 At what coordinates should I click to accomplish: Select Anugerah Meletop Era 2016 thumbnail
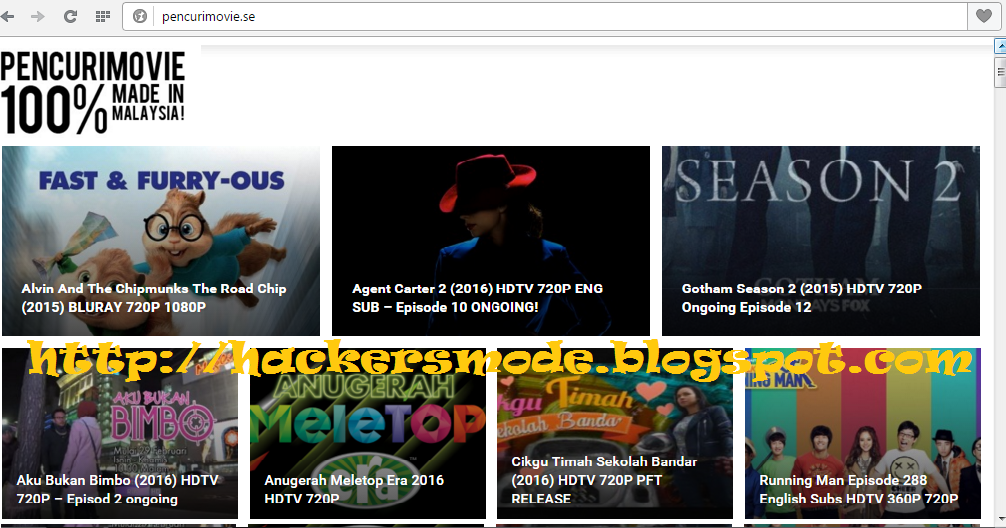pyautogui.click(x=368, y=433)
